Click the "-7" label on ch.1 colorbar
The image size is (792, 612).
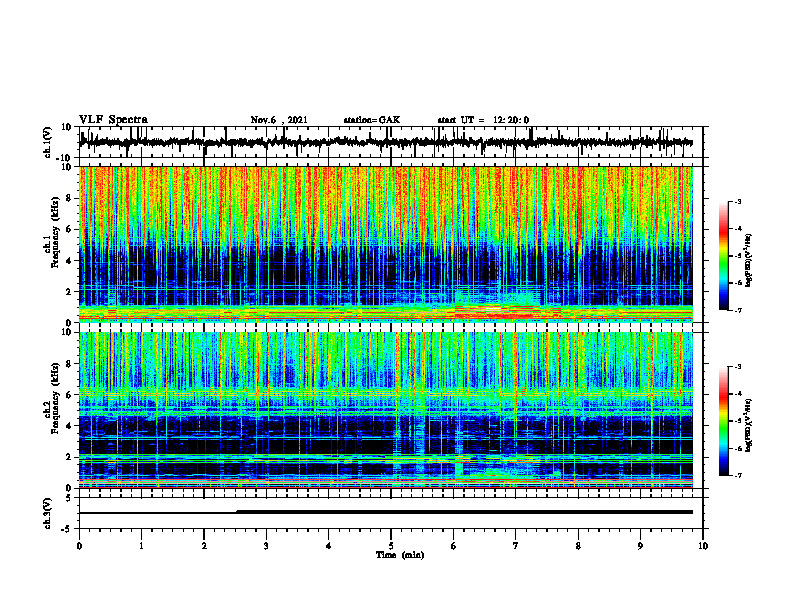pos(737,310)
